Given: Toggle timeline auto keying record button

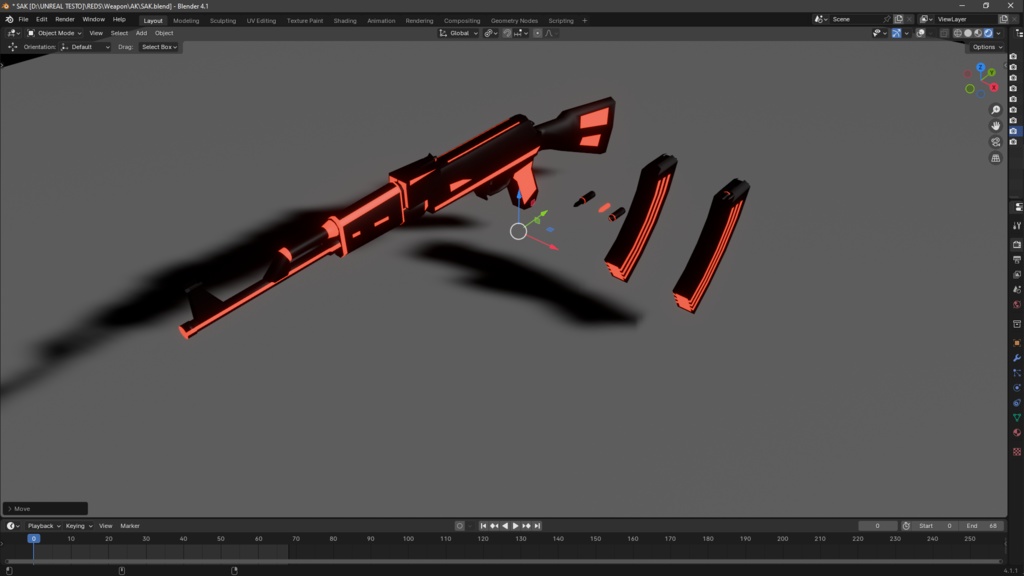Looking at the screenshot, I should tap(459, 526).
